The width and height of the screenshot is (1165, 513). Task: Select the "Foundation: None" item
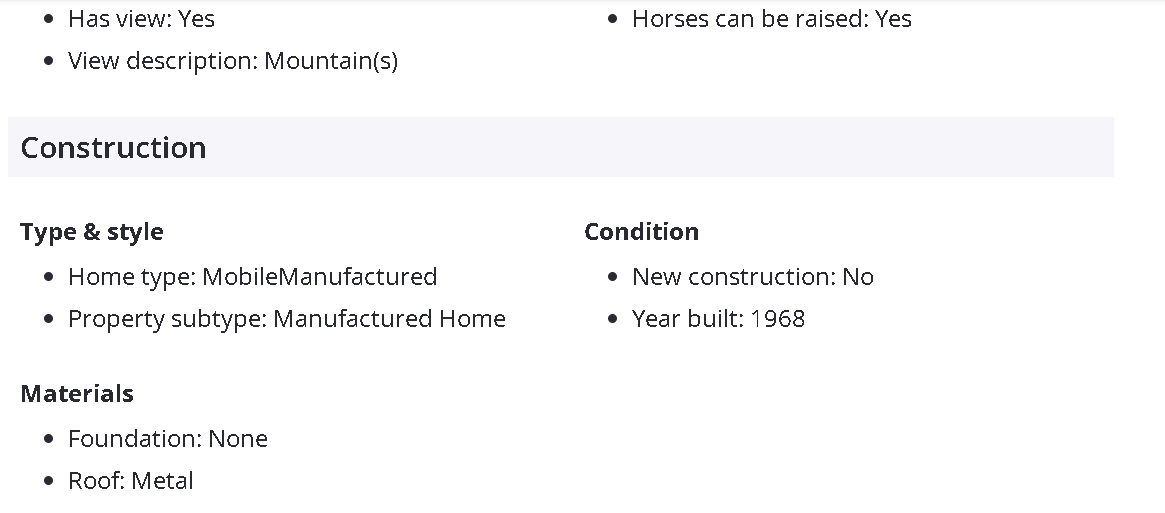pos(167,439)
